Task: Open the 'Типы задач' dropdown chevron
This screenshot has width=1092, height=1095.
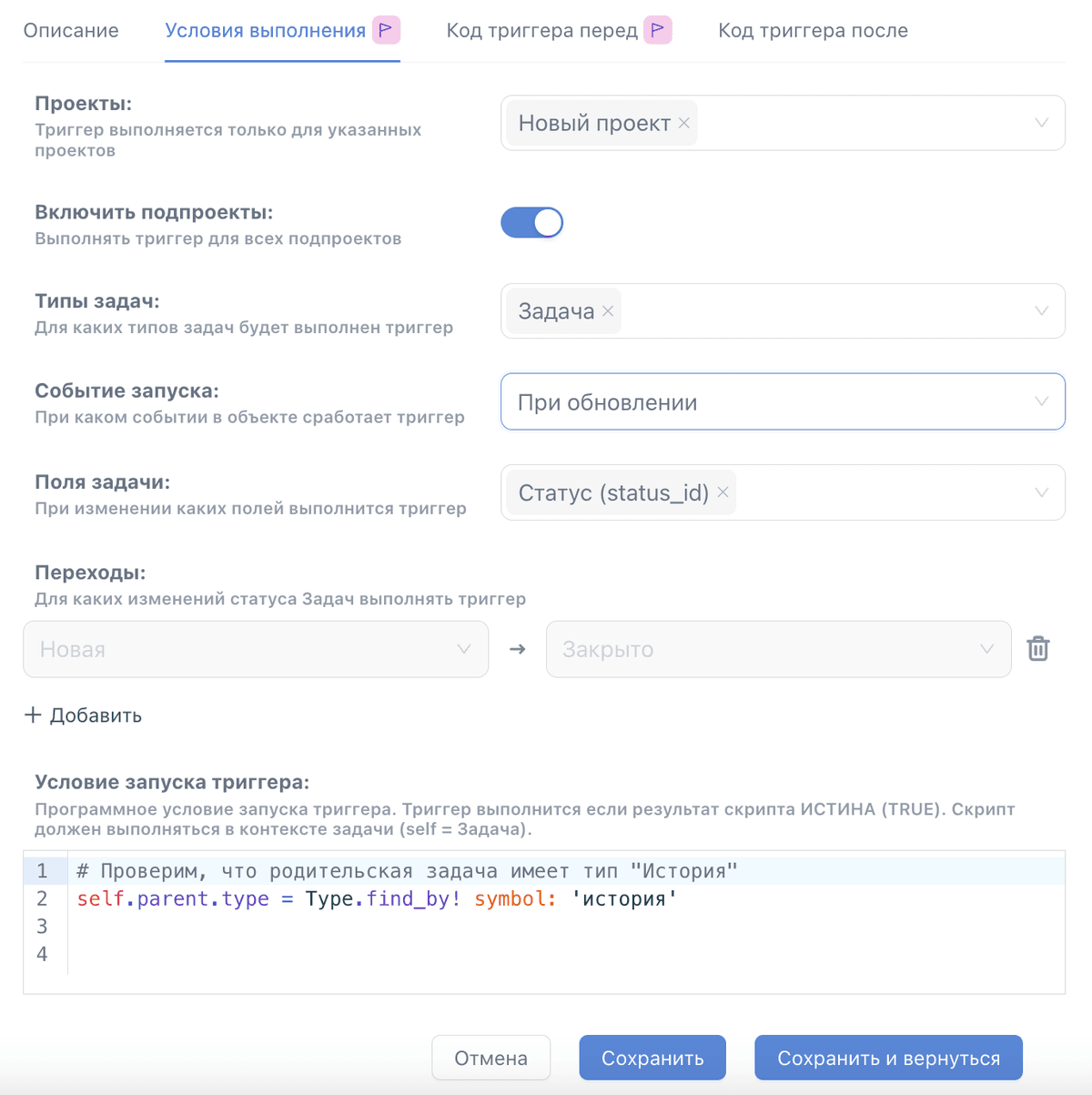Action: (1042, 311)
